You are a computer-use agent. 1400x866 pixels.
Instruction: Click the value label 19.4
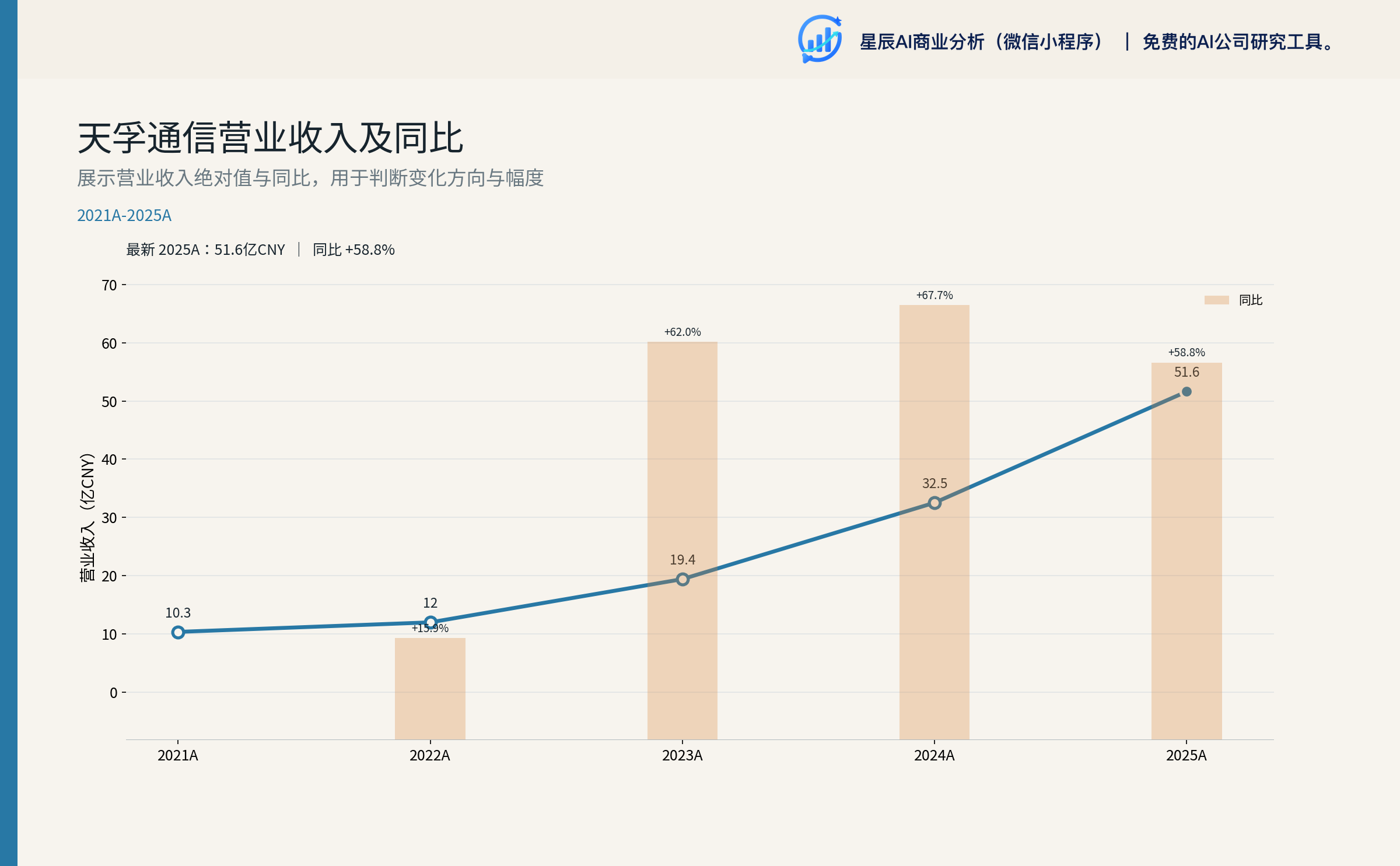tap(682, 560)
